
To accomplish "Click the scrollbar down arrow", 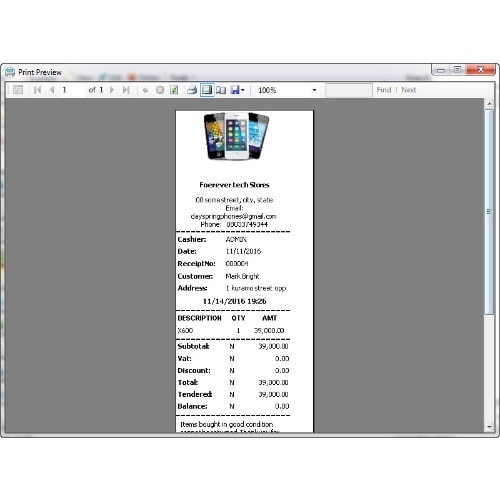I will (489, 426).
